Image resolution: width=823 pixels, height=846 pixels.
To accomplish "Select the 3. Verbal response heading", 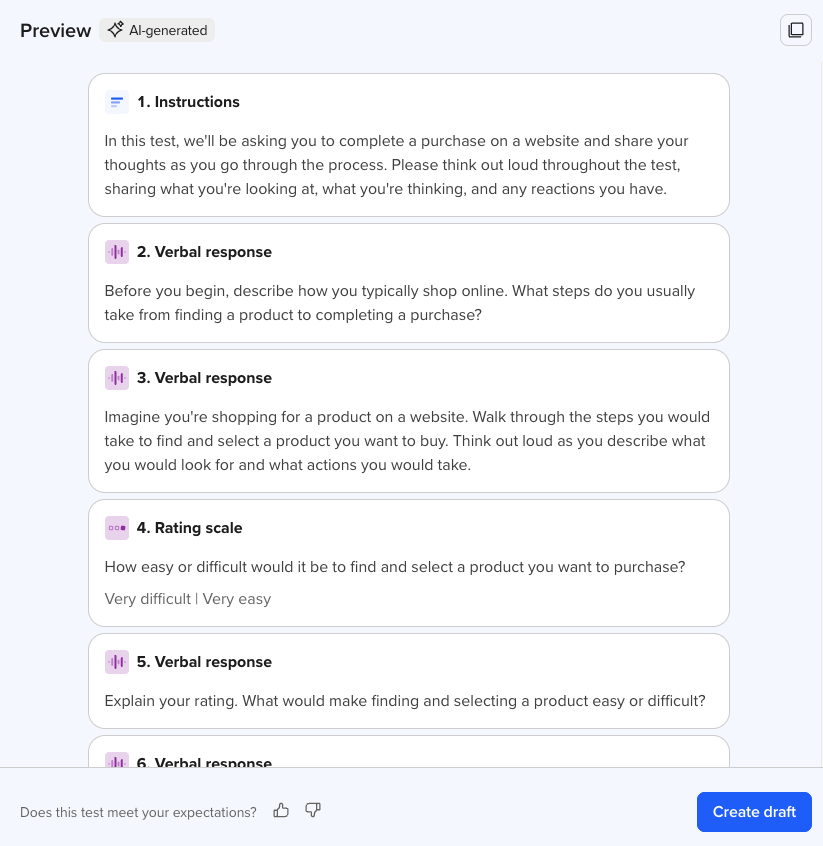I will [204, 378].
